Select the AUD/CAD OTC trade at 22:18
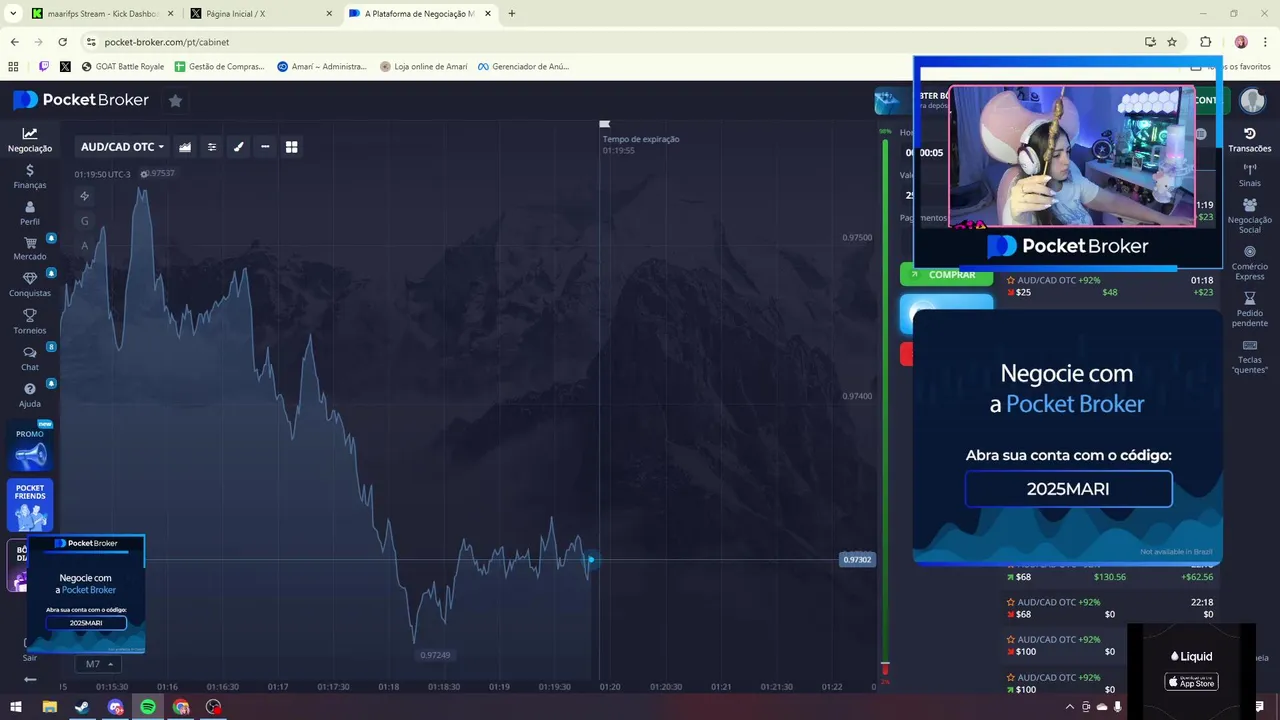 tap(1110, 608)
